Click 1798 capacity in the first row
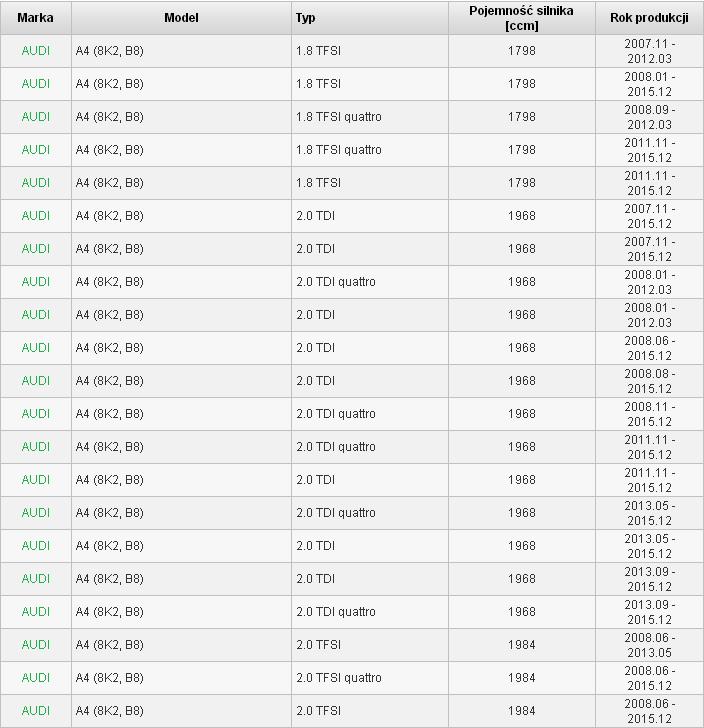This screenshot has height=728, width=704. tap(521, 51)
